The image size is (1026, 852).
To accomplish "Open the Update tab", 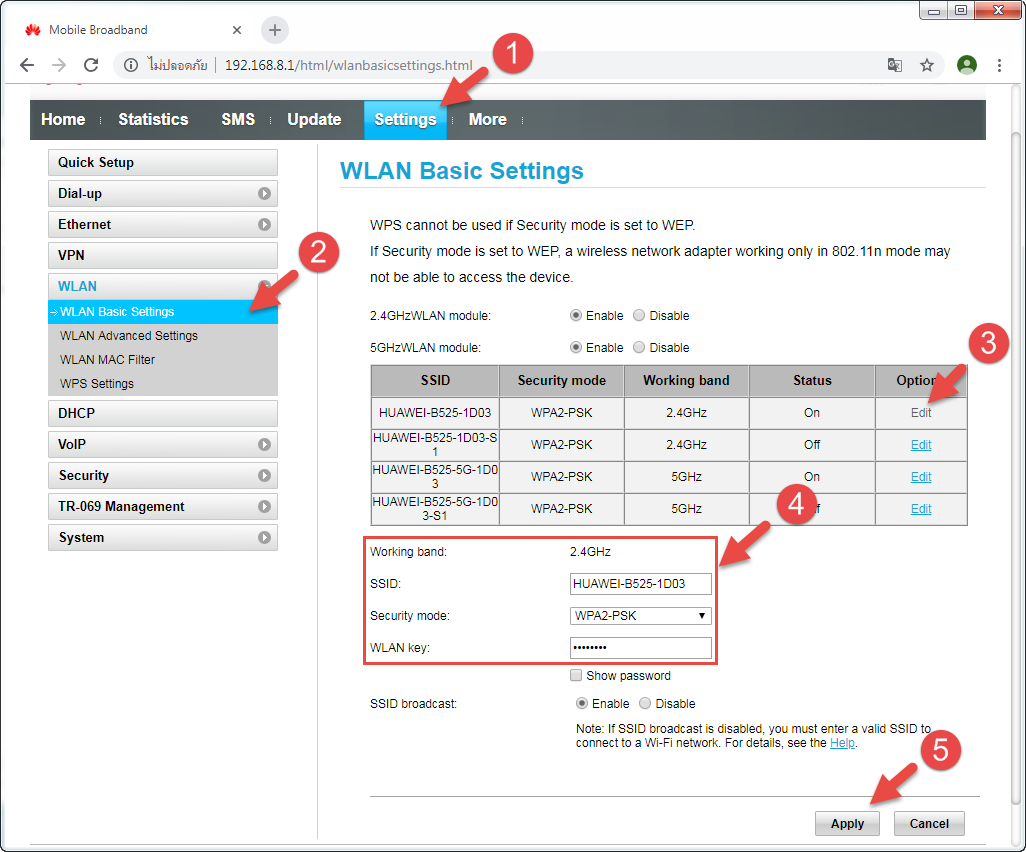I will coord(314,120).
